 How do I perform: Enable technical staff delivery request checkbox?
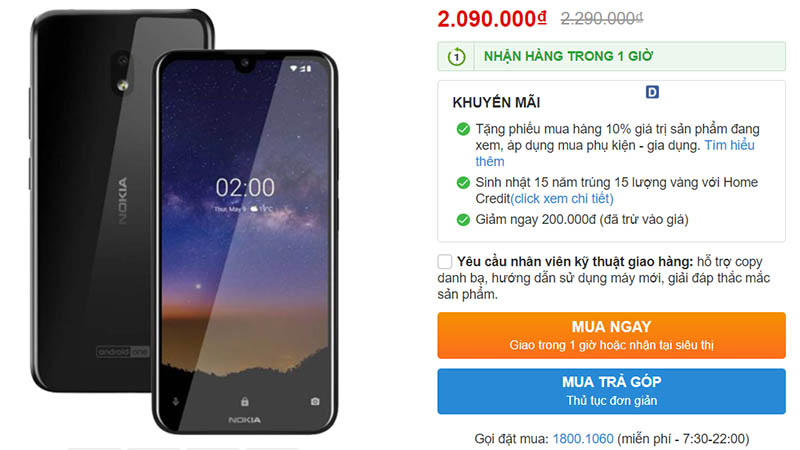pos(444,262)
